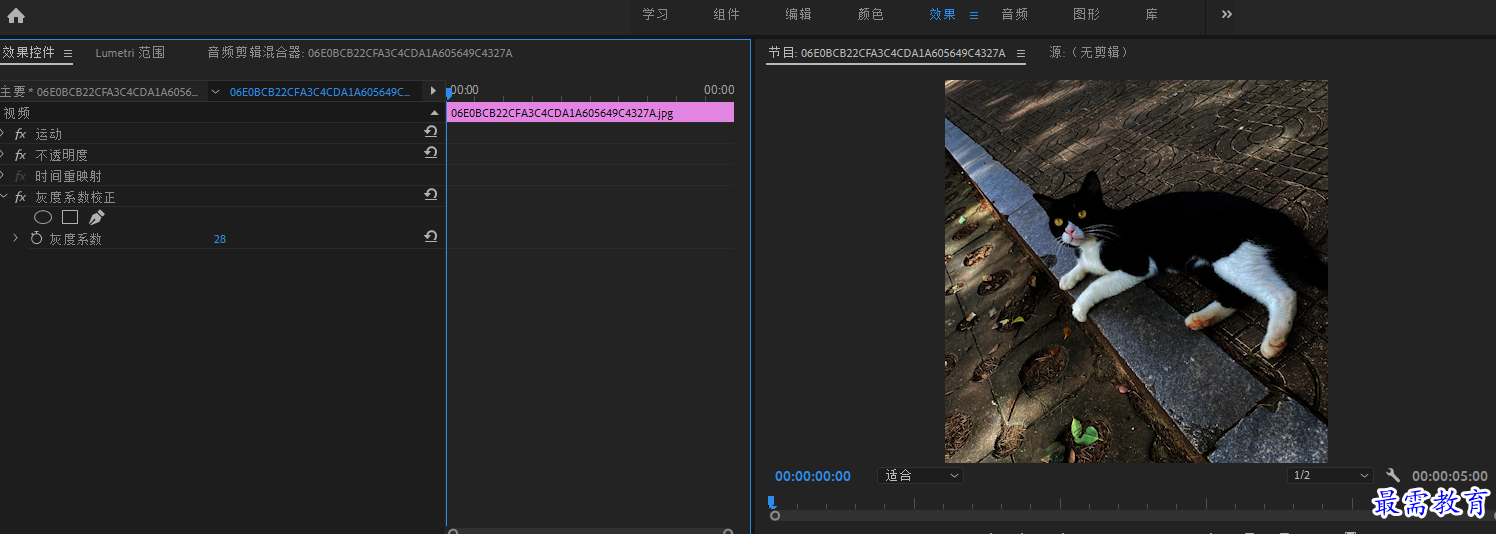Open the 适合 zoom level dropdown
This screenshot has width=1496, height=534.
click(920, 475)
